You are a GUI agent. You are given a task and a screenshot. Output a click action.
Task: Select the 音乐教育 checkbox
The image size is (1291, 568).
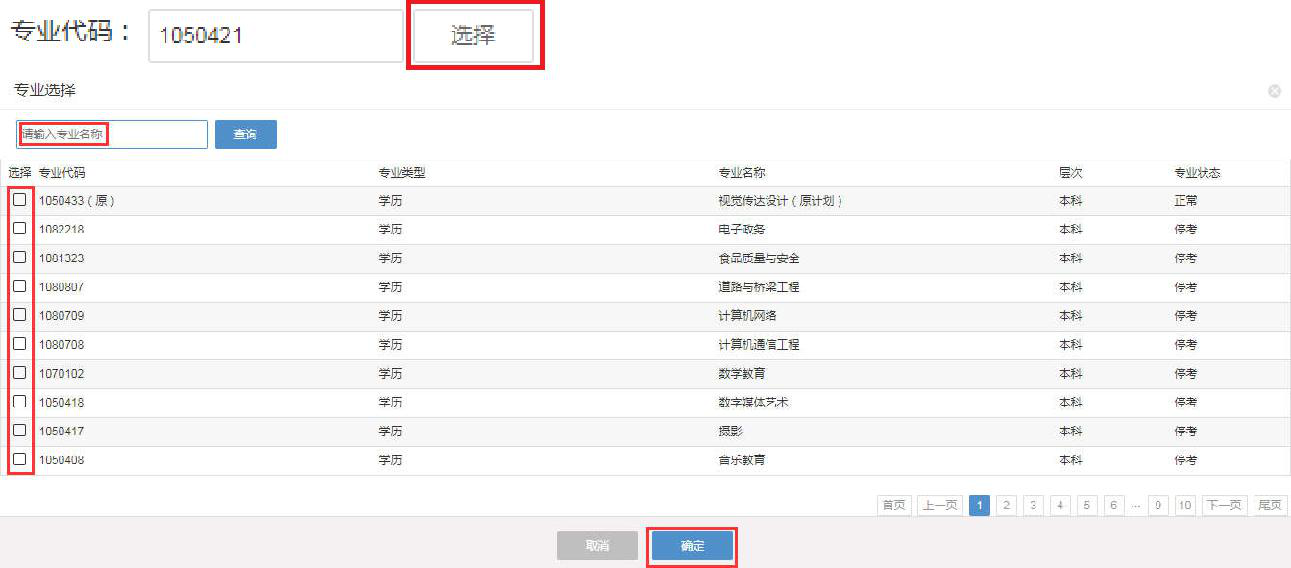click(x=20, y=459)
